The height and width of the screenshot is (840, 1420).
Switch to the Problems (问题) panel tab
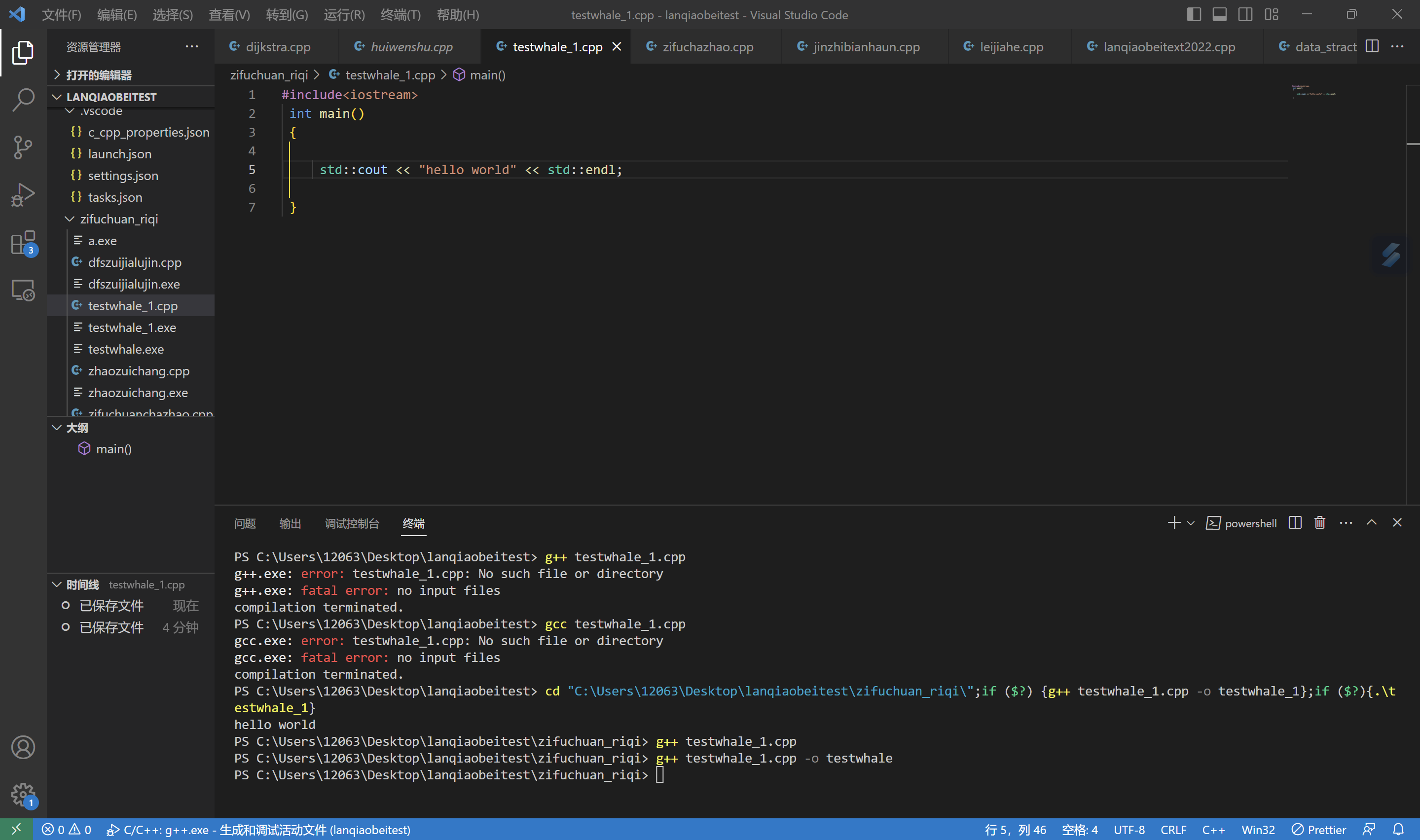tap(245, 523)
